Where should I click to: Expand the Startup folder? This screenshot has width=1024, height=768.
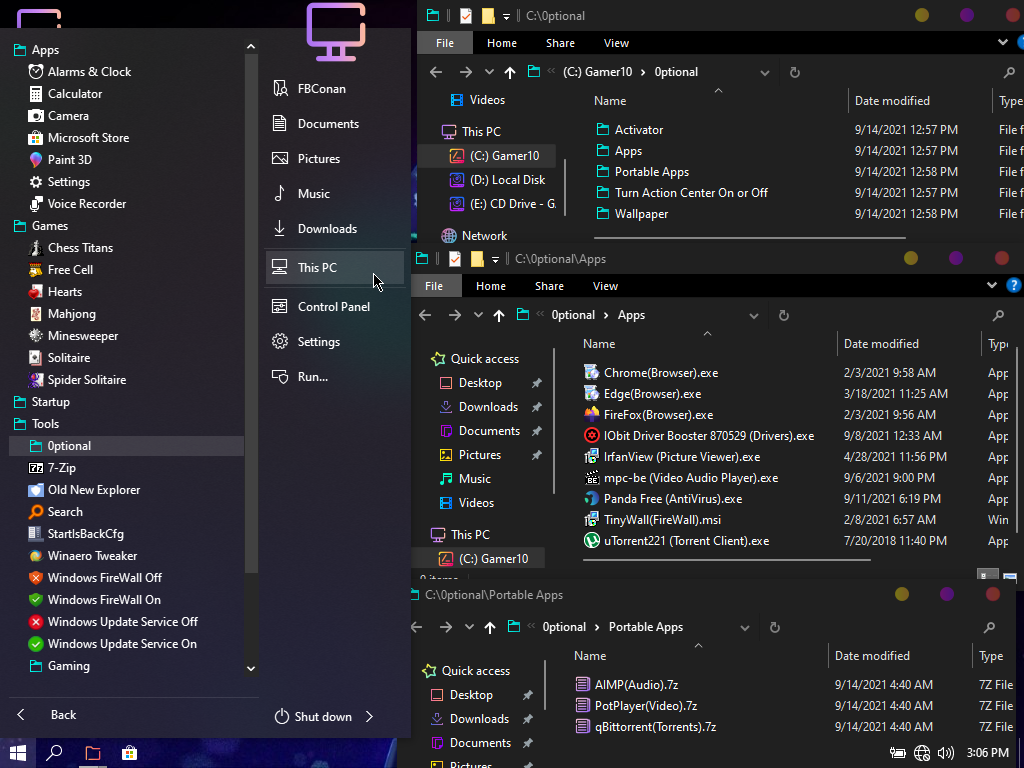click(x=41, y=402)
